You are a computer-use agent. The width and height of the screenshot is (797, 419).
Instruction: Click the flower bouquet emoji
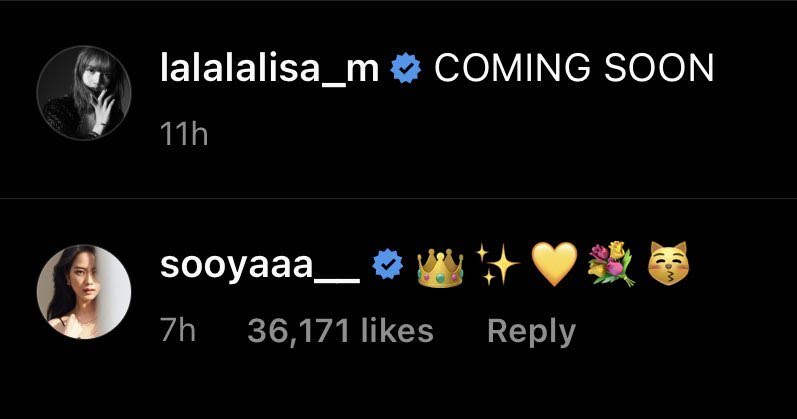click(611, 264)
